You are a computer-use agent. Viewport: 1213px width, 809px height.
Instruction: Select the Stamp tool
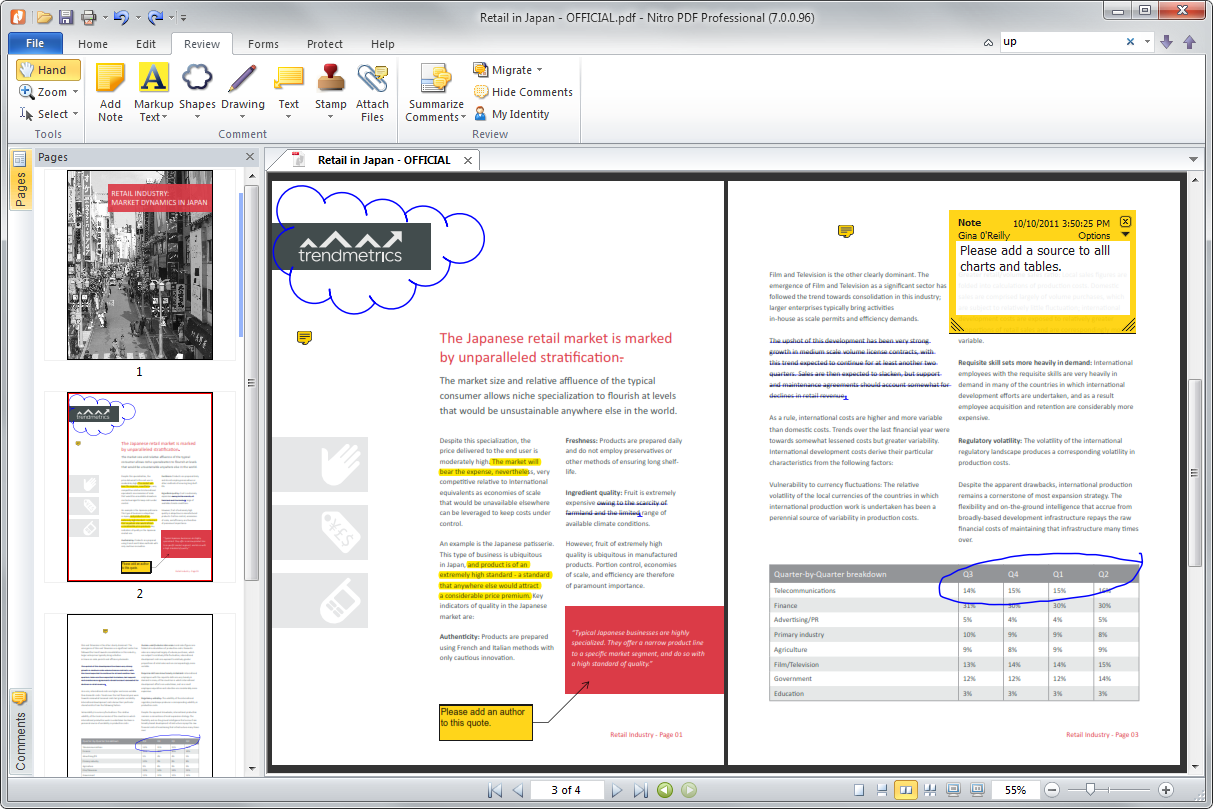[330, 90]
